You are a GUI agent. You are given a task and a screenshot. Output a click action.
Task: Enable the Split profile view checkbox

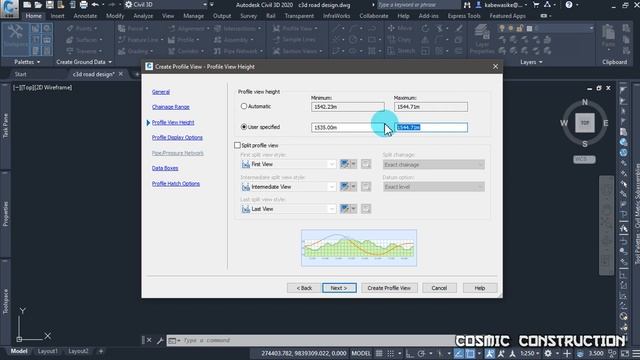pos(237,145)
